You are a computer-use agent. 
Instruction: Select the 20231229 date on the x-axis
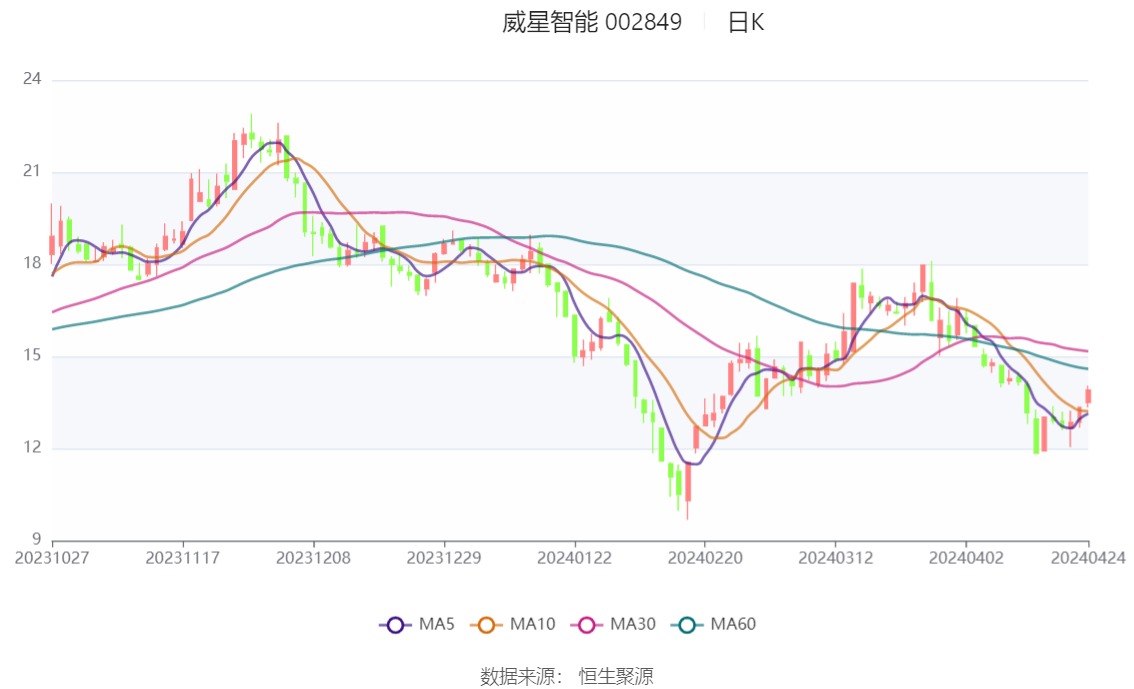444,558
